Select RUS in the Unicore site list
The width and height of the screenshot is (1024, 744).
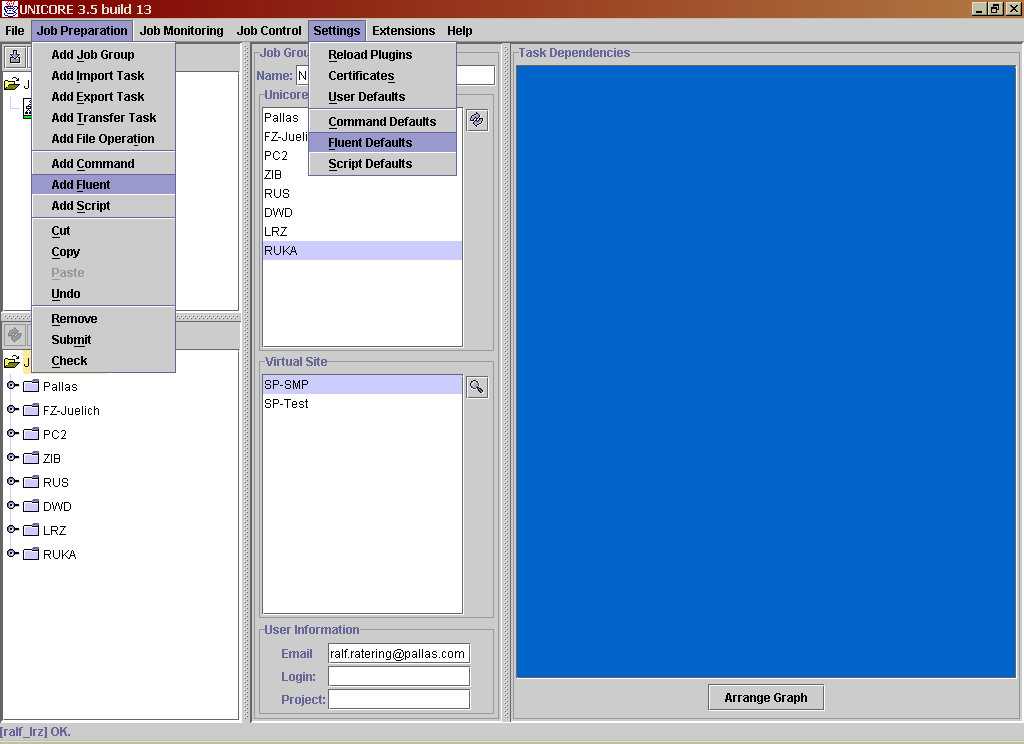[362, 194]
